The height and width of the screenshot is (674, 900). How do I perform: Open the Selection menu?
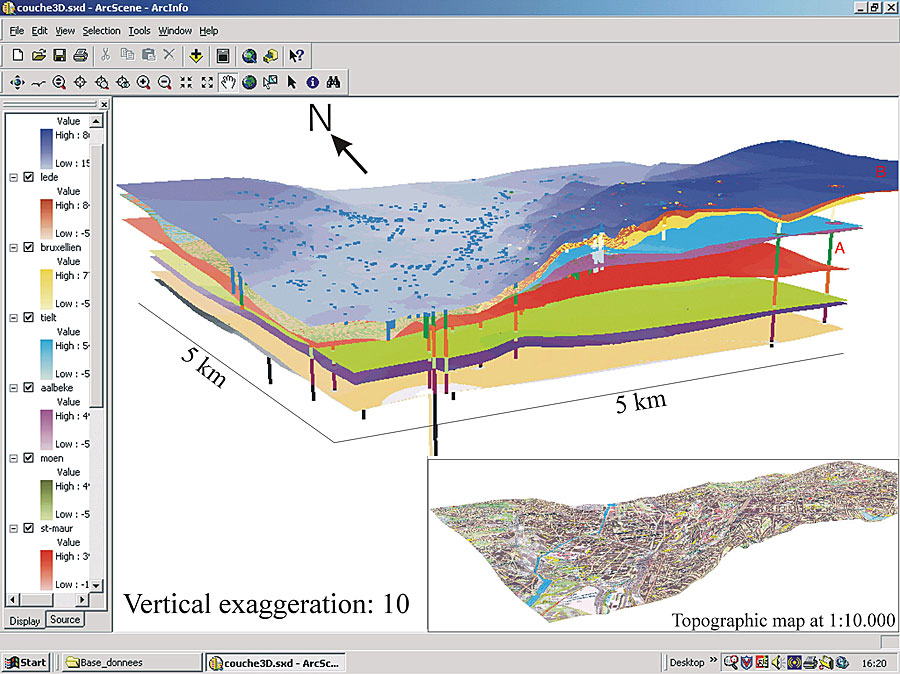[x=101, y=30]
